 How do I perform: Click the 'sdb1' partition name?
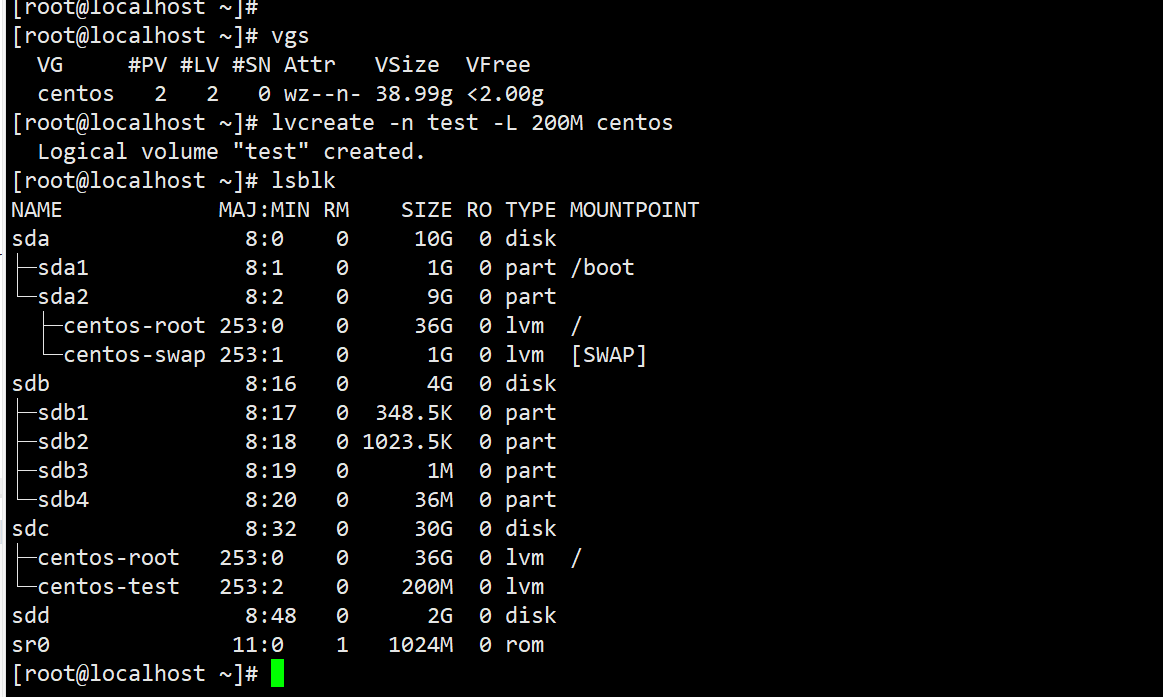[63, 412]
